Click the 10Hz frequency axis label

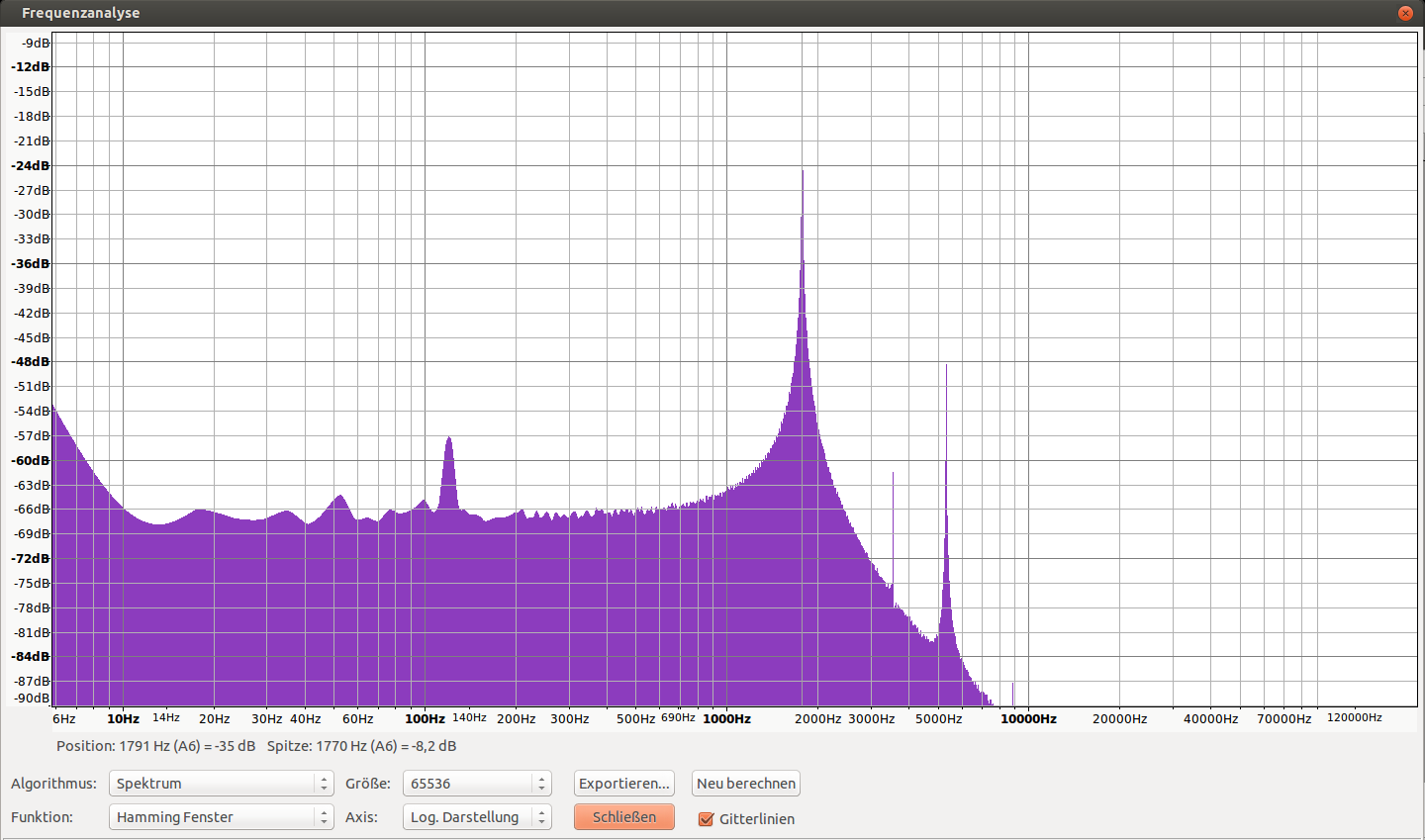pos(124,719)
